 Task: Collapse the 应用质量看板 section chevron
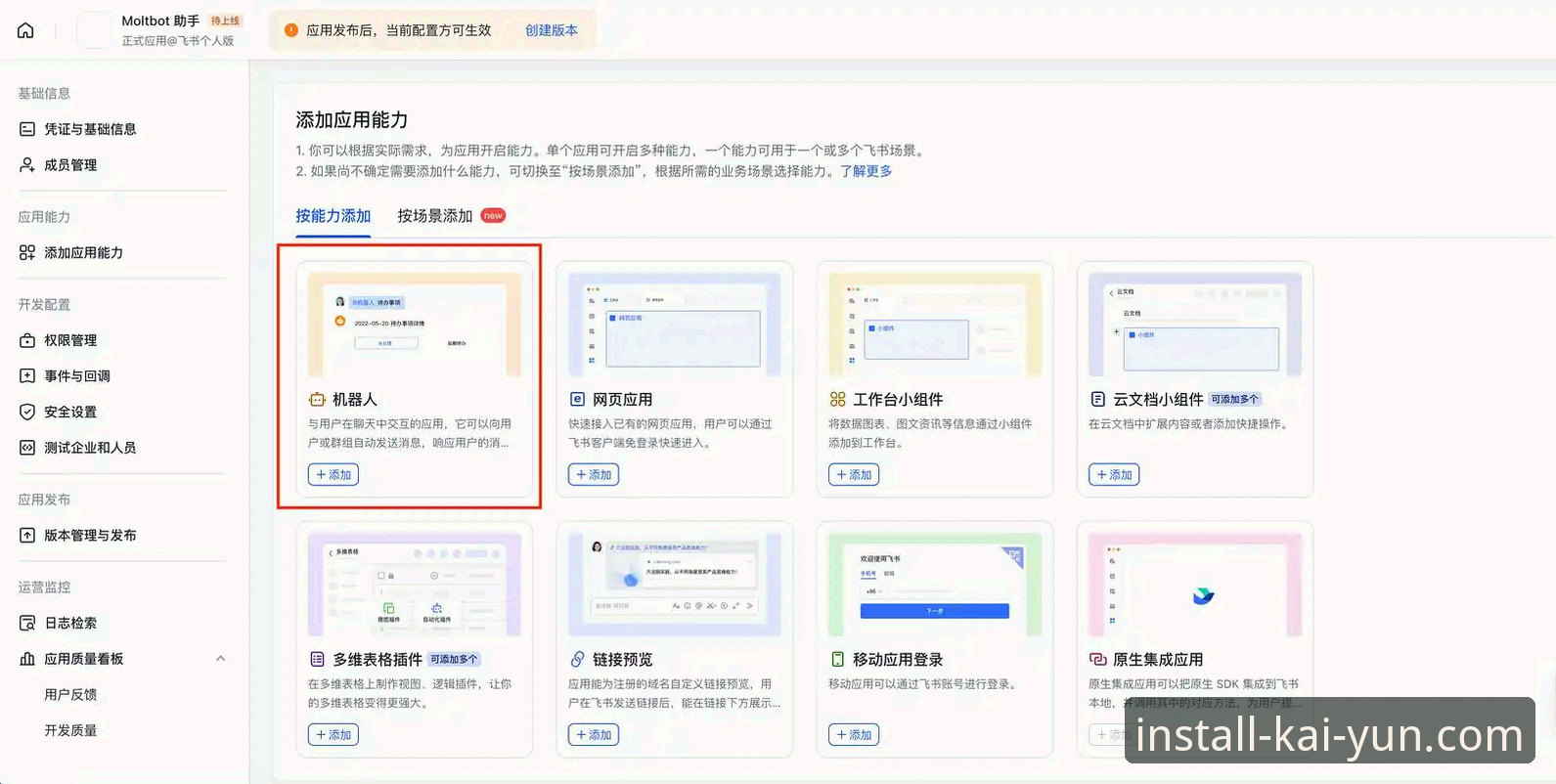[x=221, y=659]
